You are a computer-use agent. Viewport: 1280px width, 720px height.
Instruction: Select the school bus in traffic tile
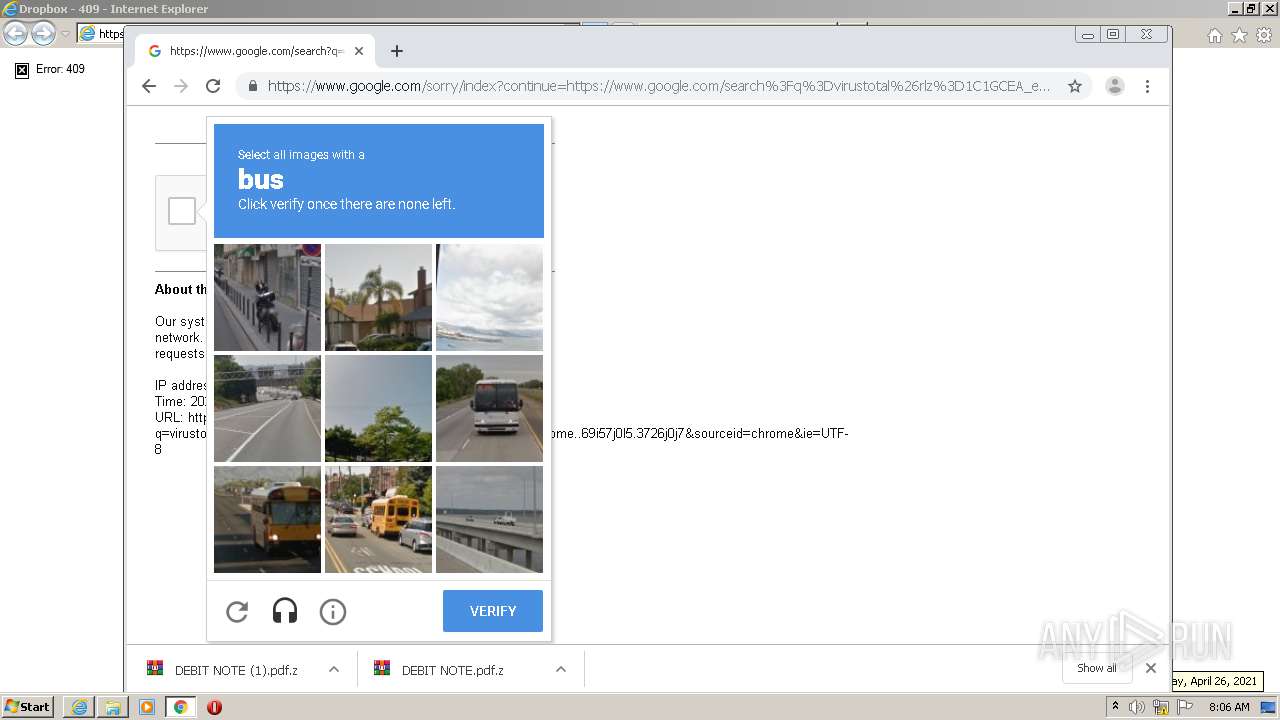tap(378, 519)
